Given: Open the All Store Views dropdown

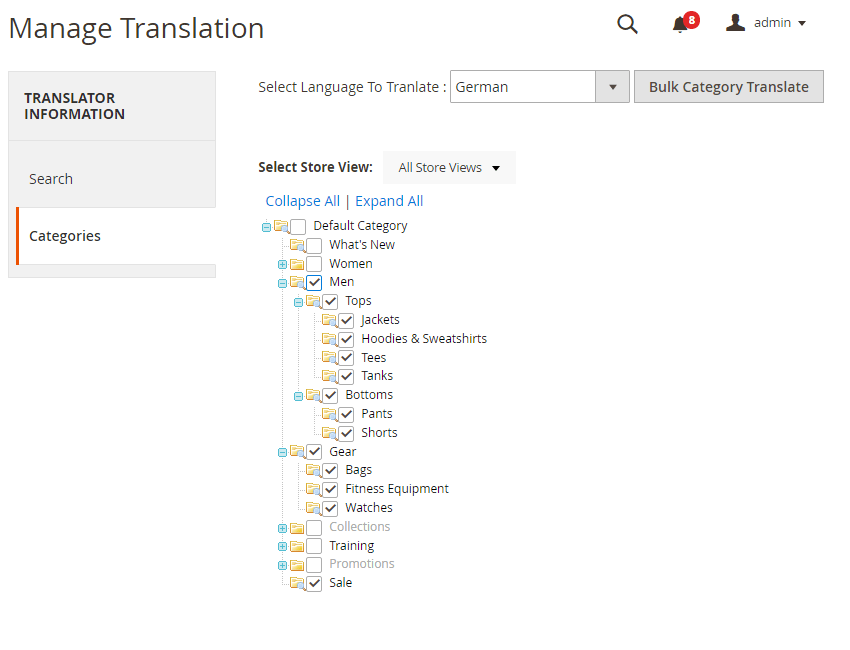Looking at the screenshot, I should pyautogui.click(x=449, y=168).
